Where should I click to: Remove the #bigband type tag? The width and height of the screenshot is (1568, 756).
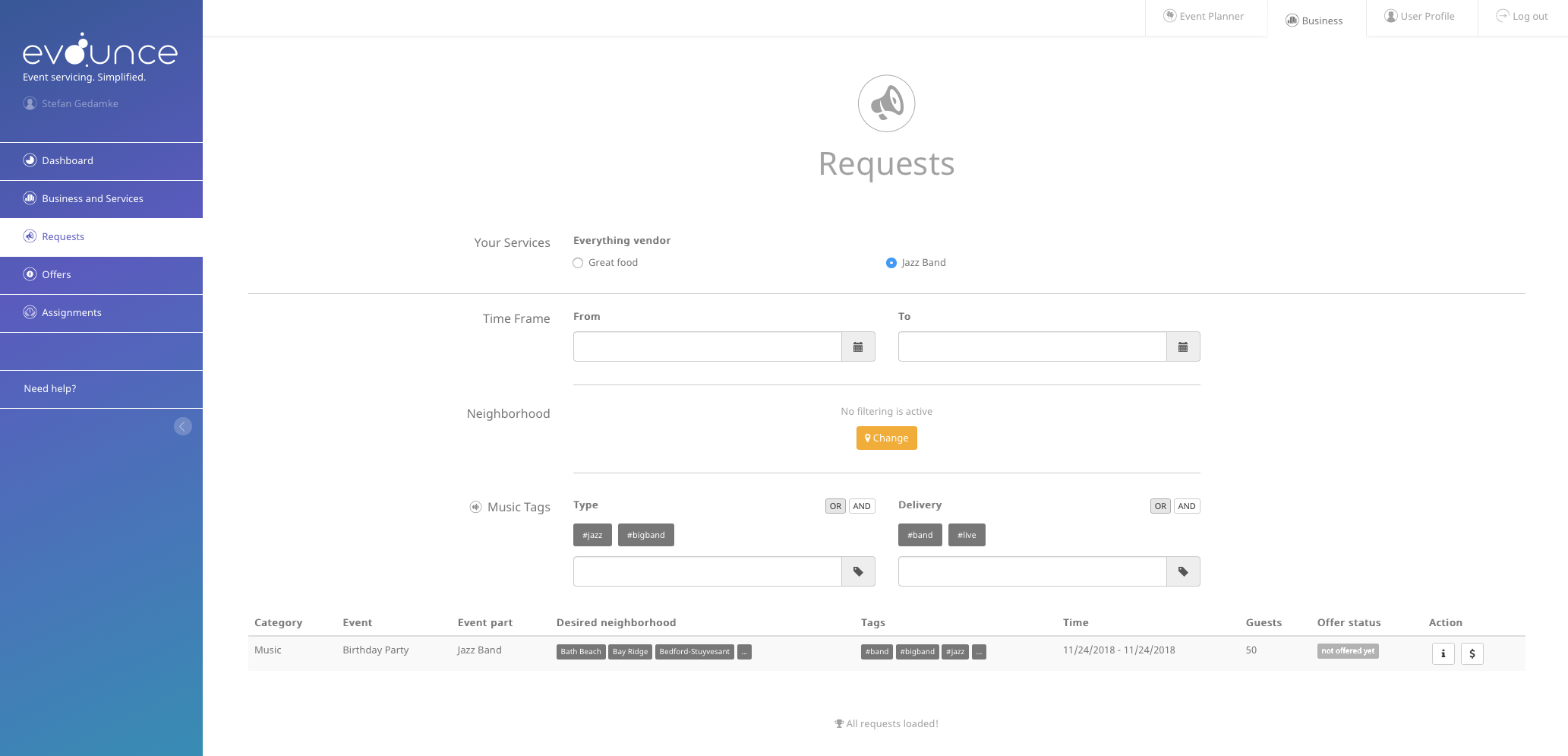pyautogui.click(x=646, y=535)
